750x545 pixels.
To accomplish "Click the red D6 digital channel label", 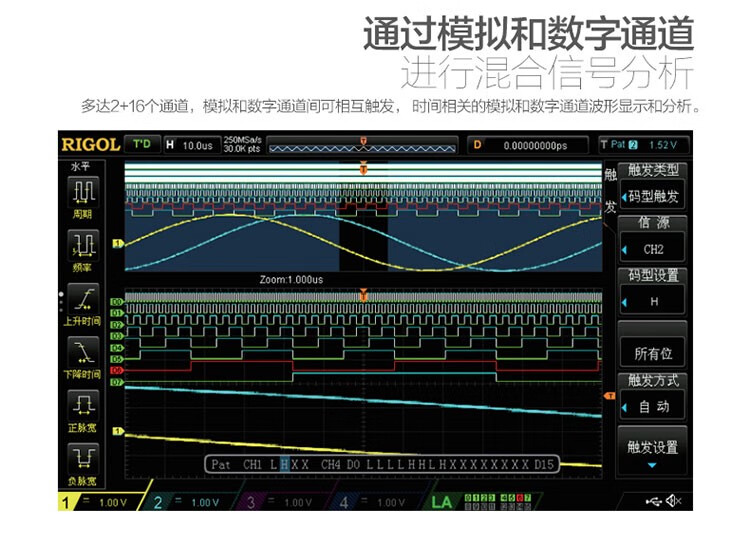I will tap(117, 370).
